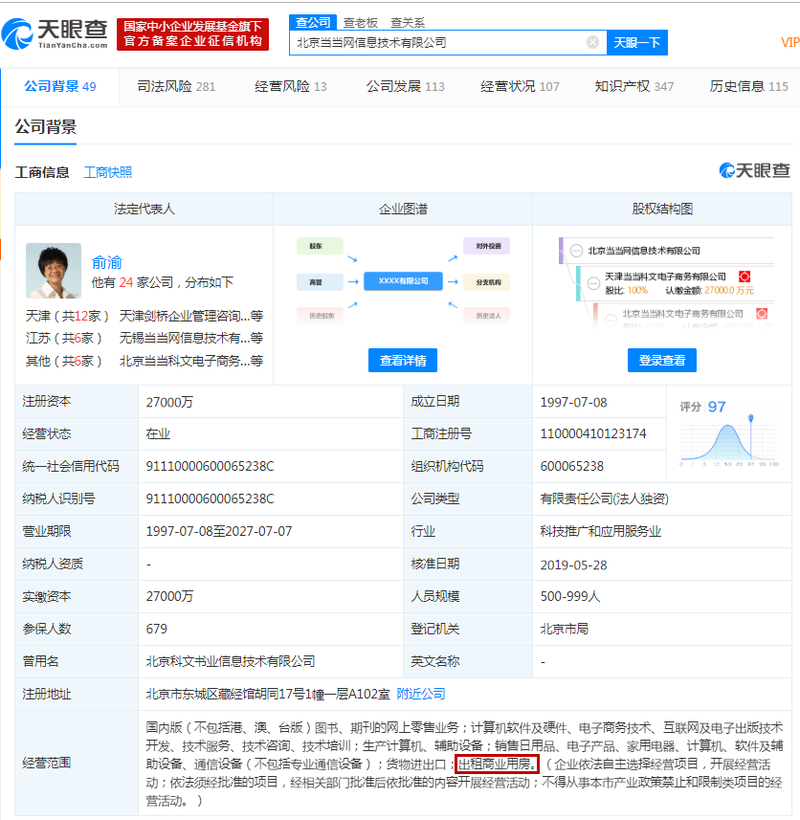Click 查看详情 button under 企业图谱

pos(403,360)
